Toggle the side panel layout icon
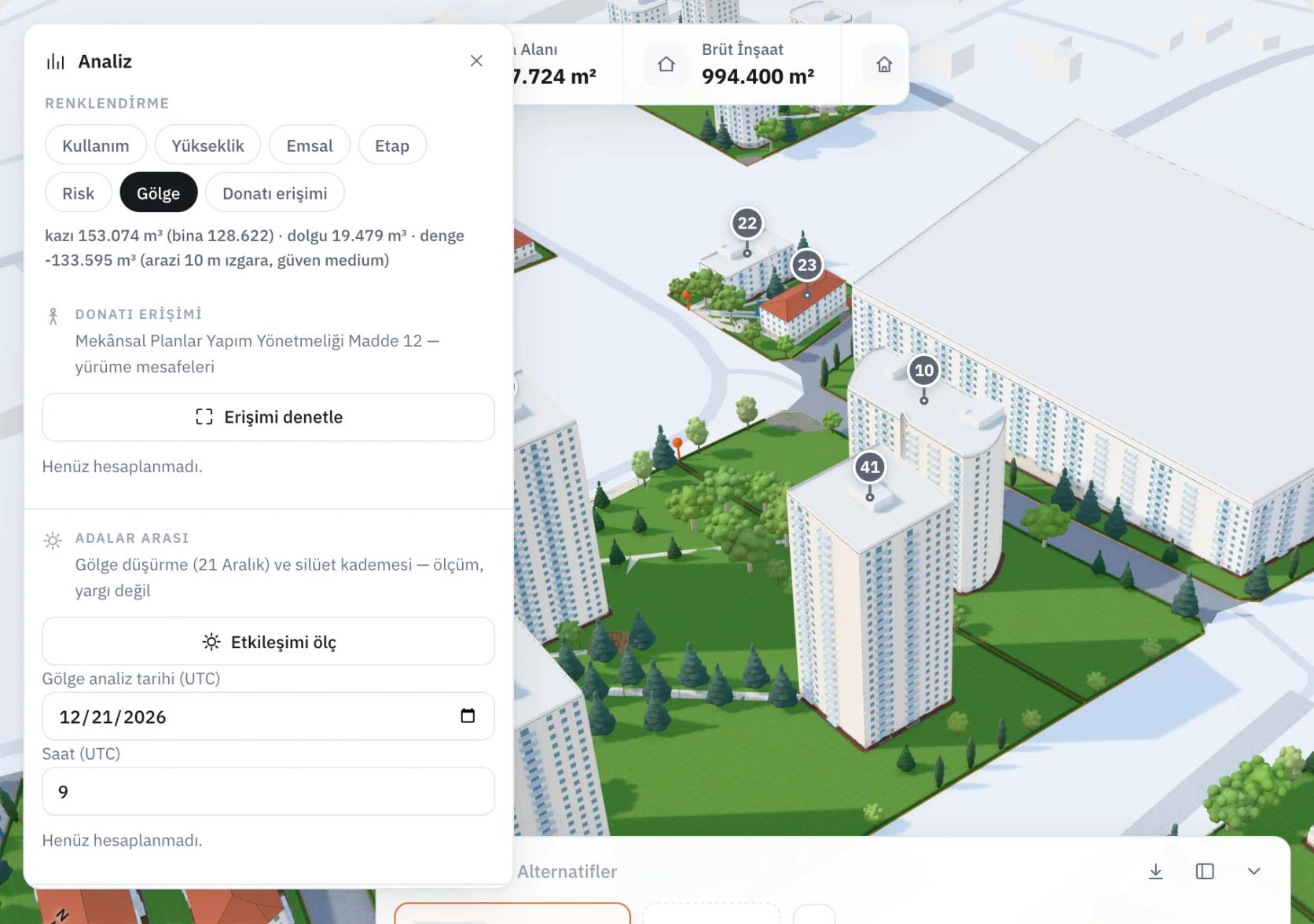 click(1205, 871)
